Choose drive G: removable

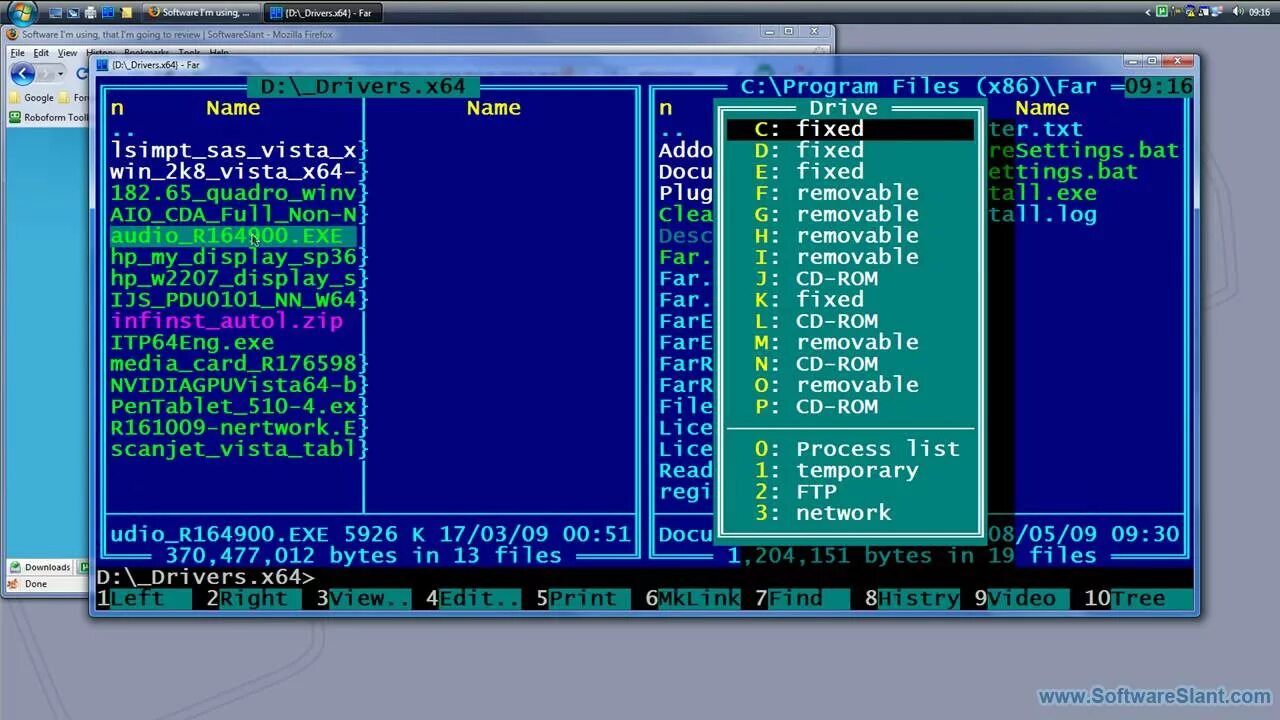(850, 214)
